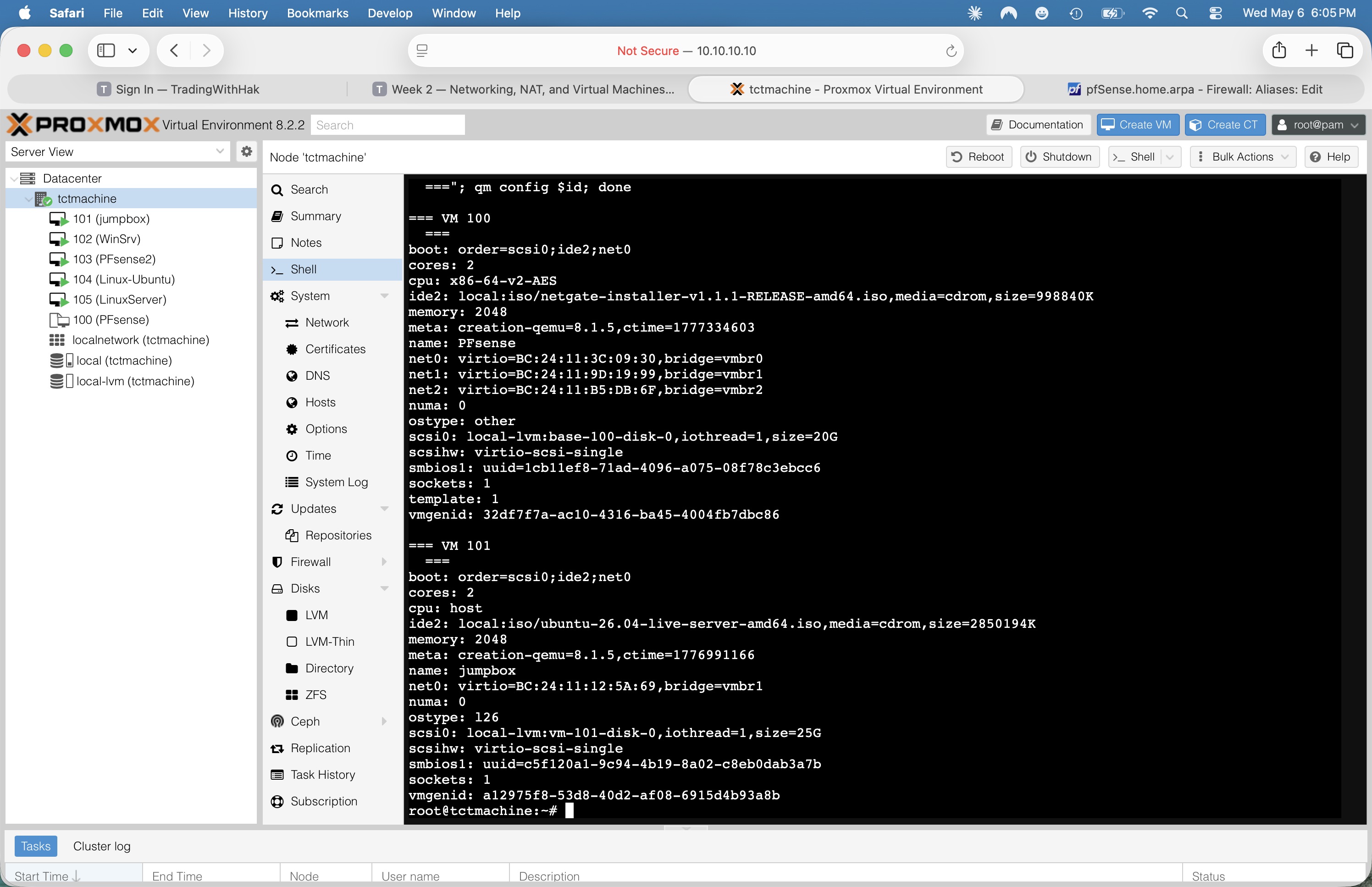Click the Reboot button
1372x887 pixels.
(x=978, y=157)
